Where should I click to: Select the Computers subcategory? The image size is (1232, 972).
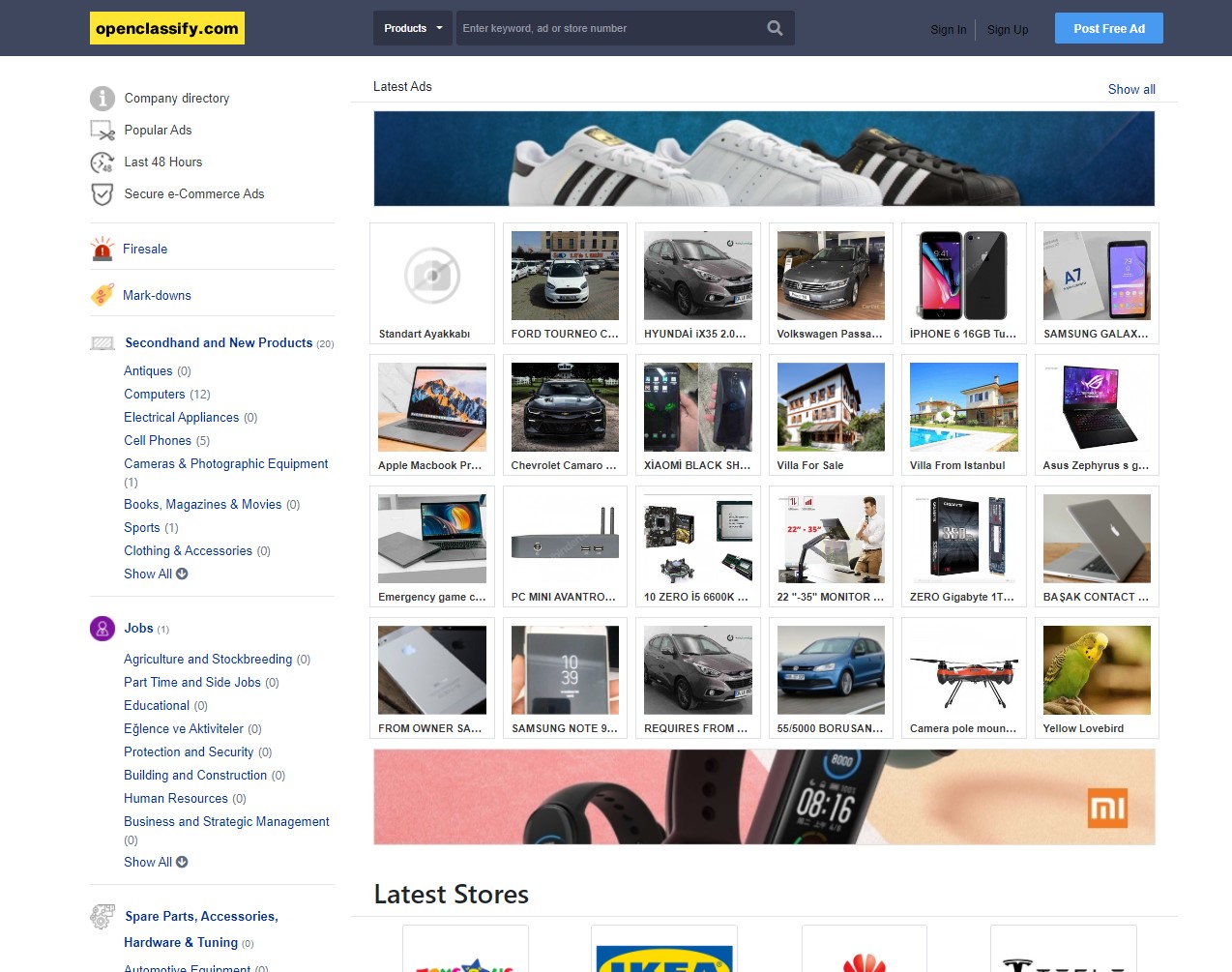coord(155,395)
